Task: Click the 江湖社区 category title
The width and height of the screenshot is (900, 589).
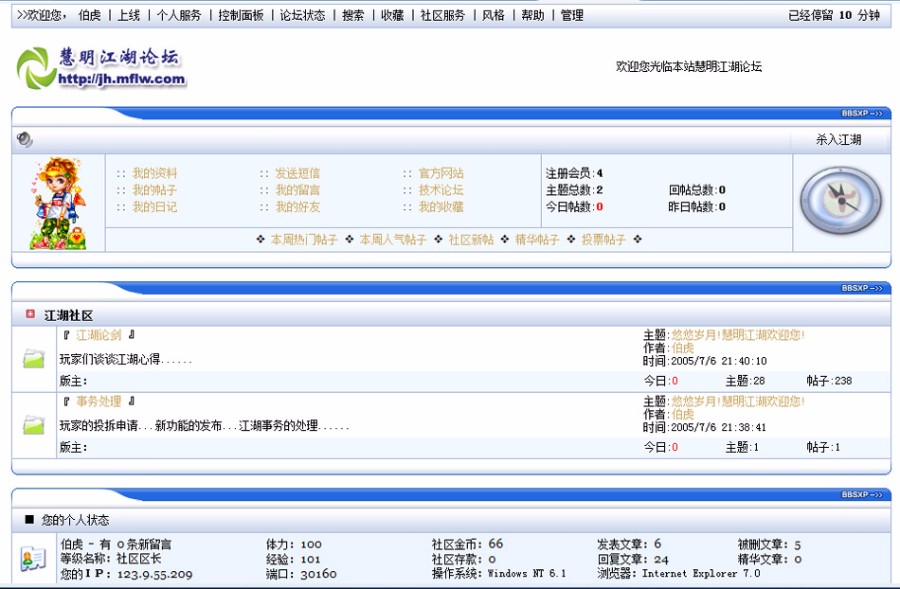Action: pyautogui.click(x=68, y=315)
